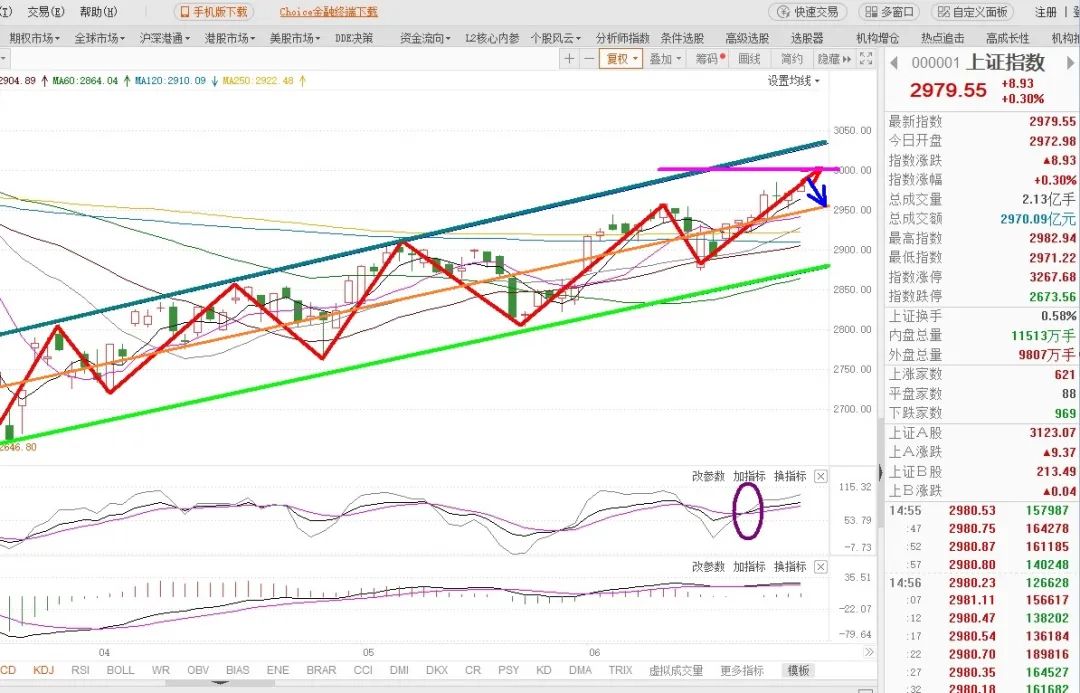Open the 自定义面板 custom panel button
Viewport: 1080px width, 693px height.
[974, 12]
